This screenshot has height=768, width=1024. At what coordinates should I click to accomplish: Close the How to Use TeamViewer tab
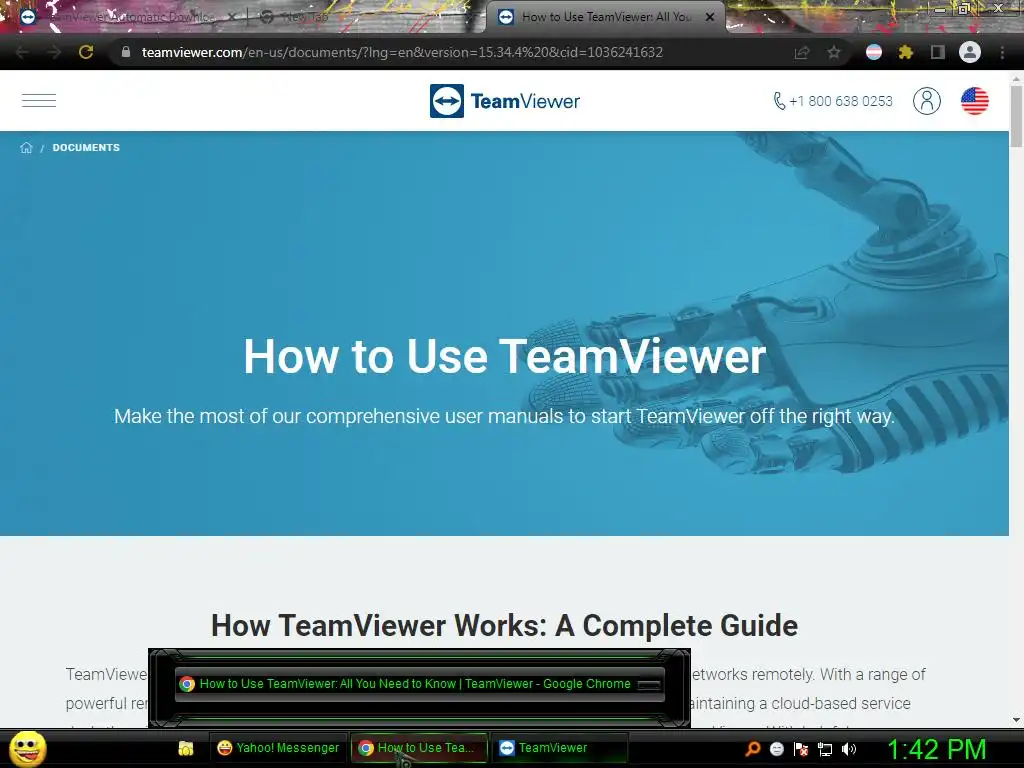click(710, 17)
